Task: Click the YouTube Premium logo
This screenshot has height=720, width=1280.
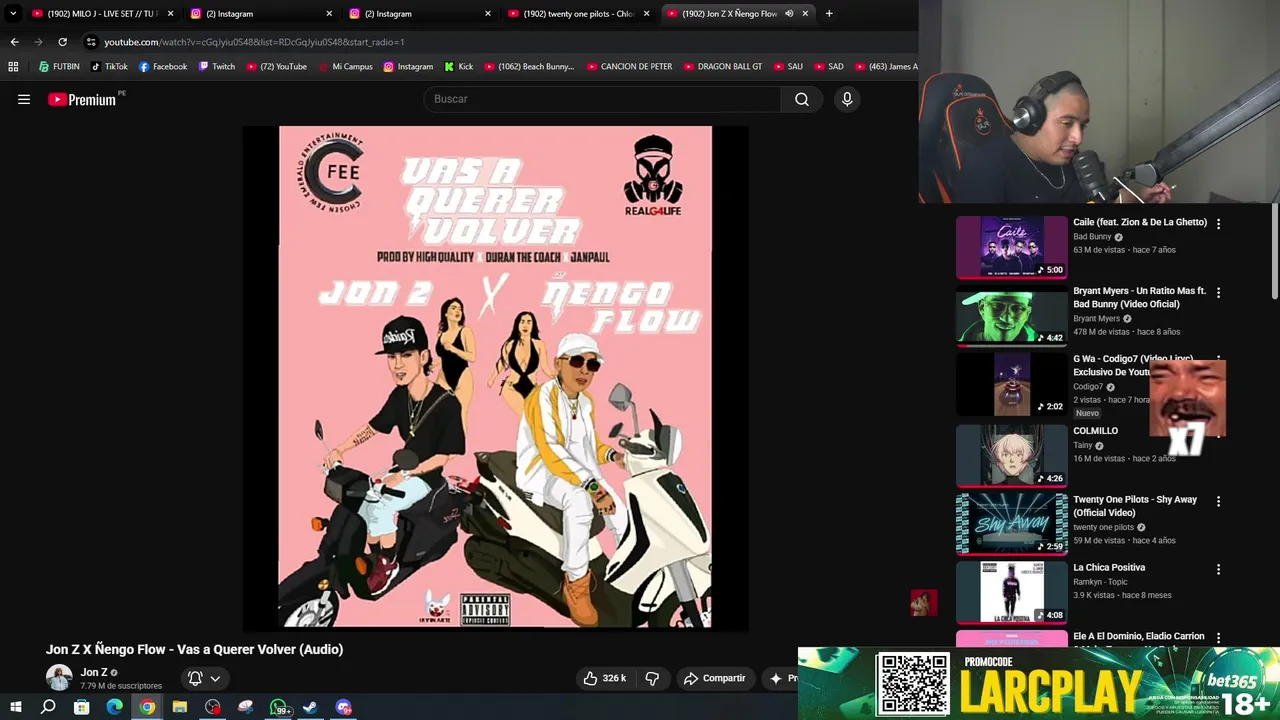Action: click(85, 99)
